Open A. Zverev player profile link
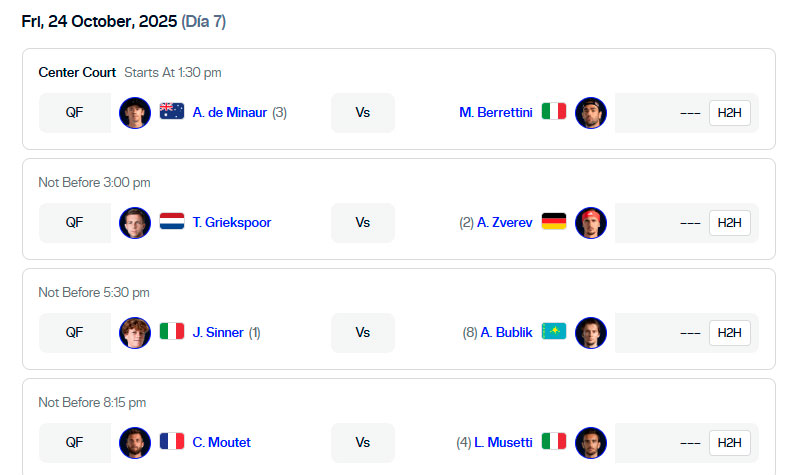796x475 pixels. tap(505, 223)
